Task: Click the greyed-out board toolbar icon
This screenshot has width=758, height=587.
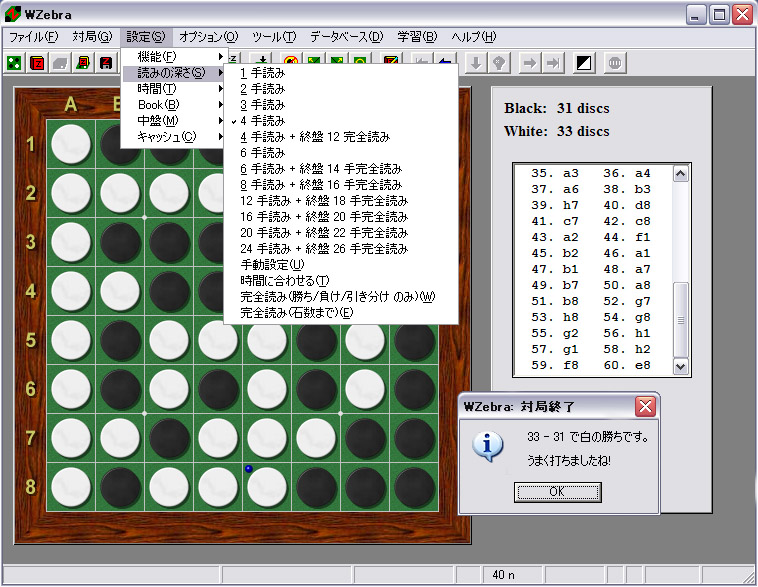Action: (60, 63)
